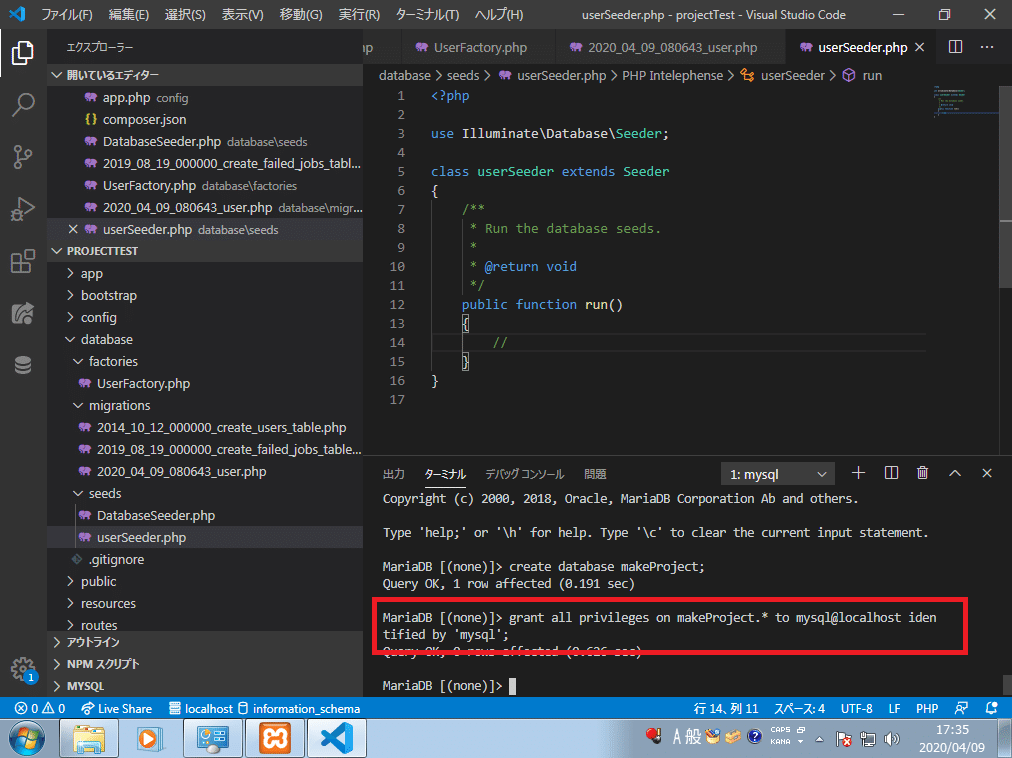Switch to 出力 panel tab
The width and height of the screenshot is (1012, 758).
(x=393, y=474)
